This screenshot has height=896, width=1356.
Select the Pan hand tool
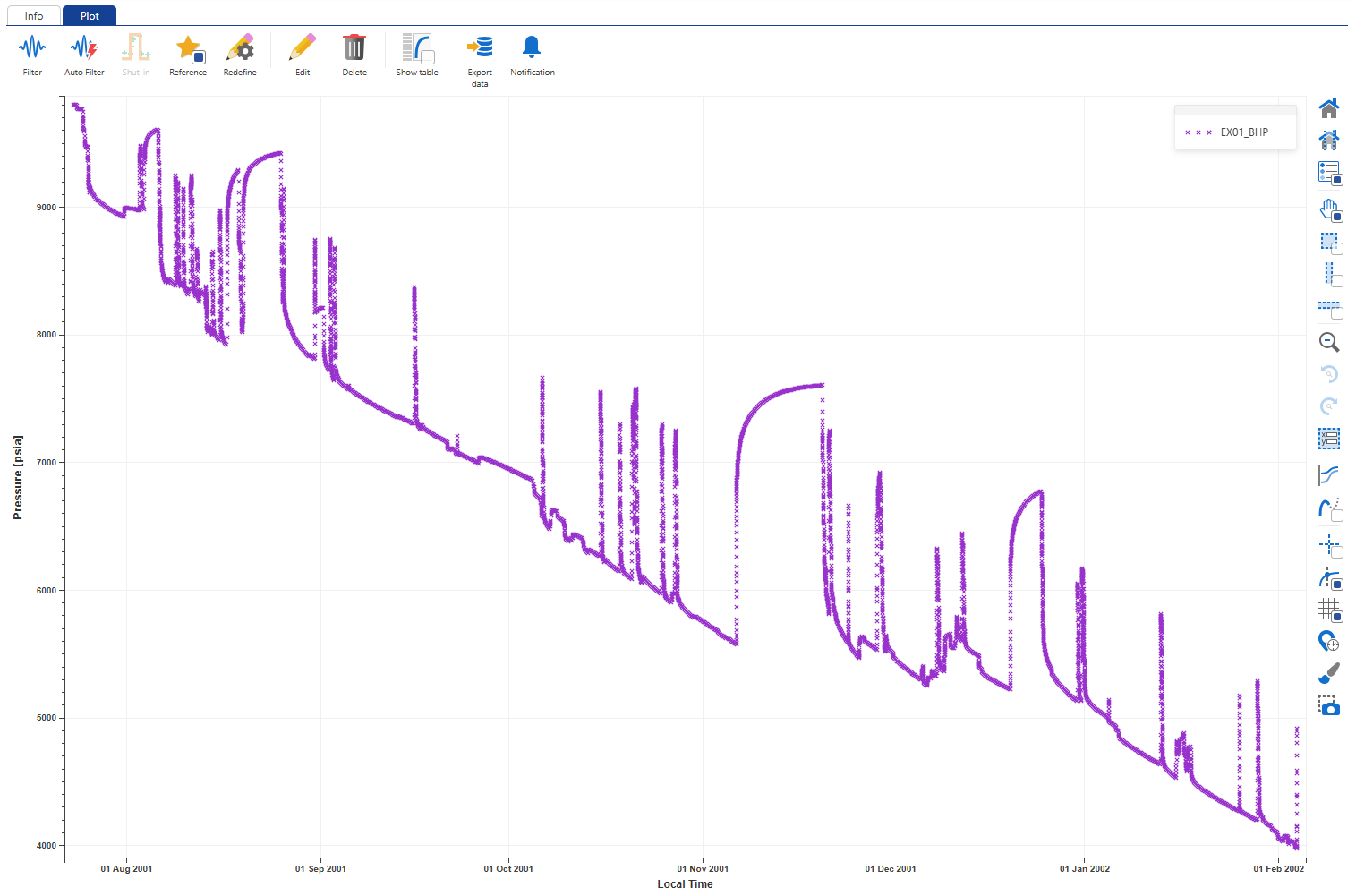coord(1329,211)
